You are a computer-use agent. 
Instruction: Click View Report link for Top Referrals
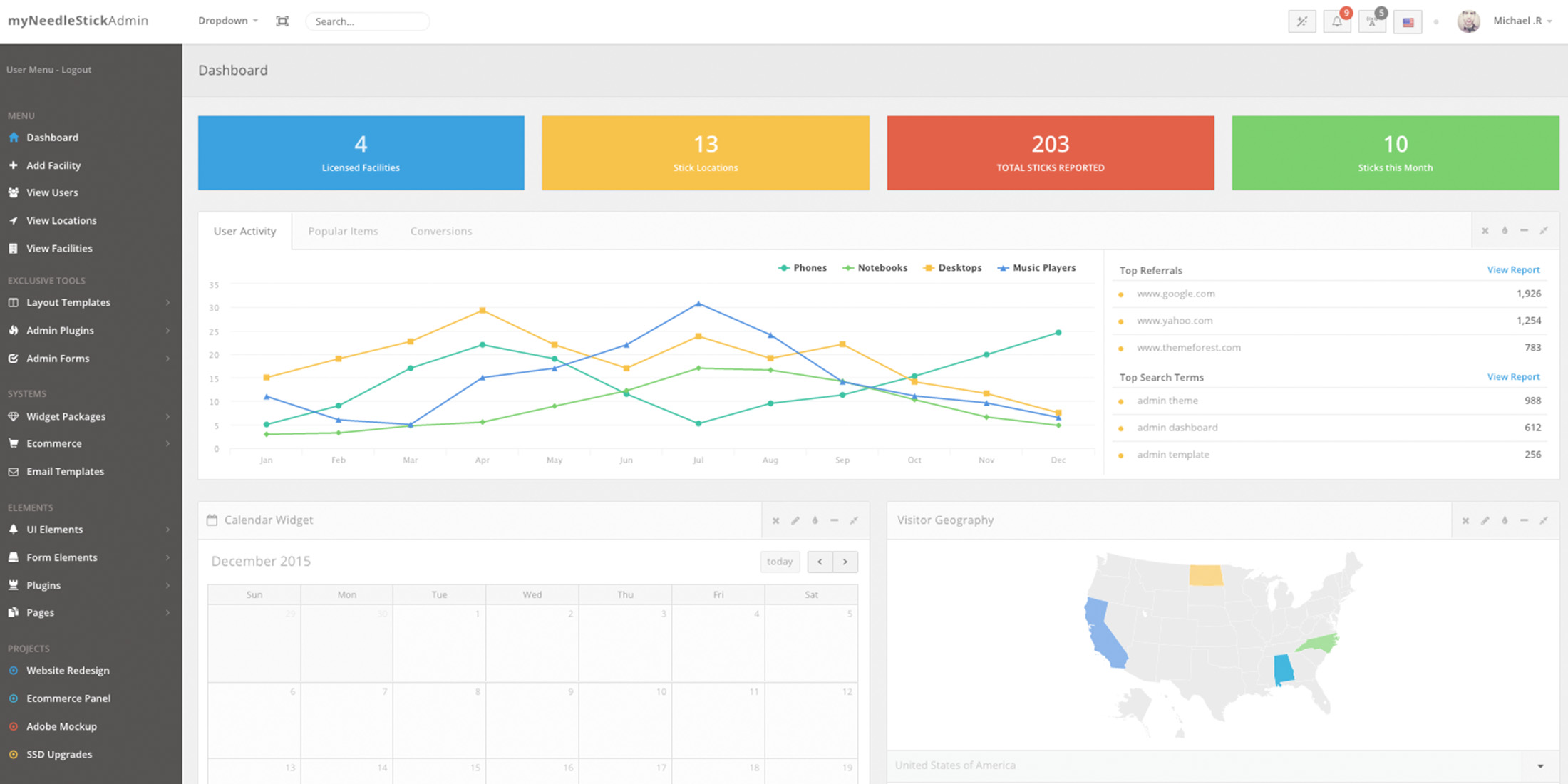(x=1513, y=270)
